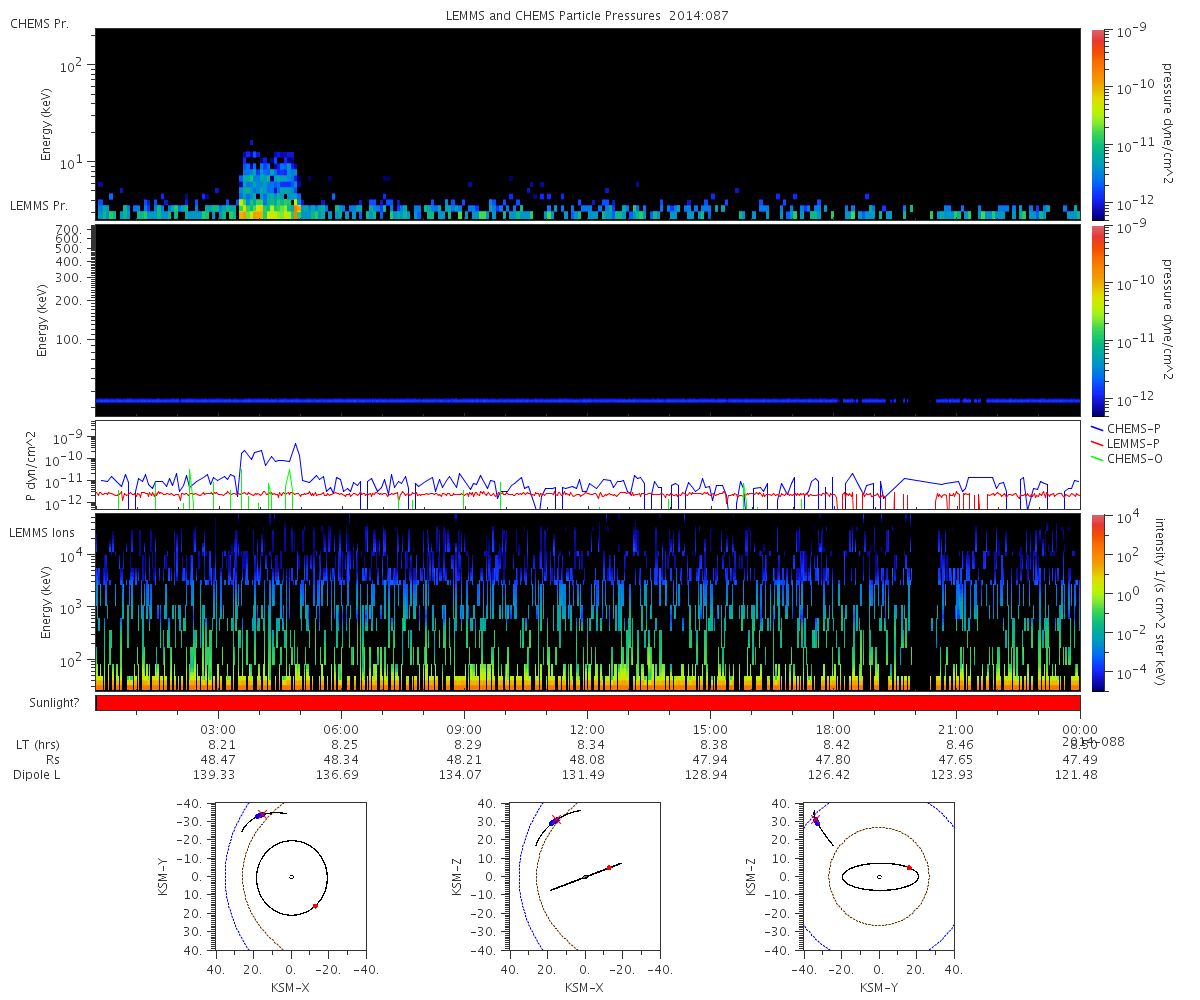Click the CHEMS-O legend entry

click(x=1127, y=458)
